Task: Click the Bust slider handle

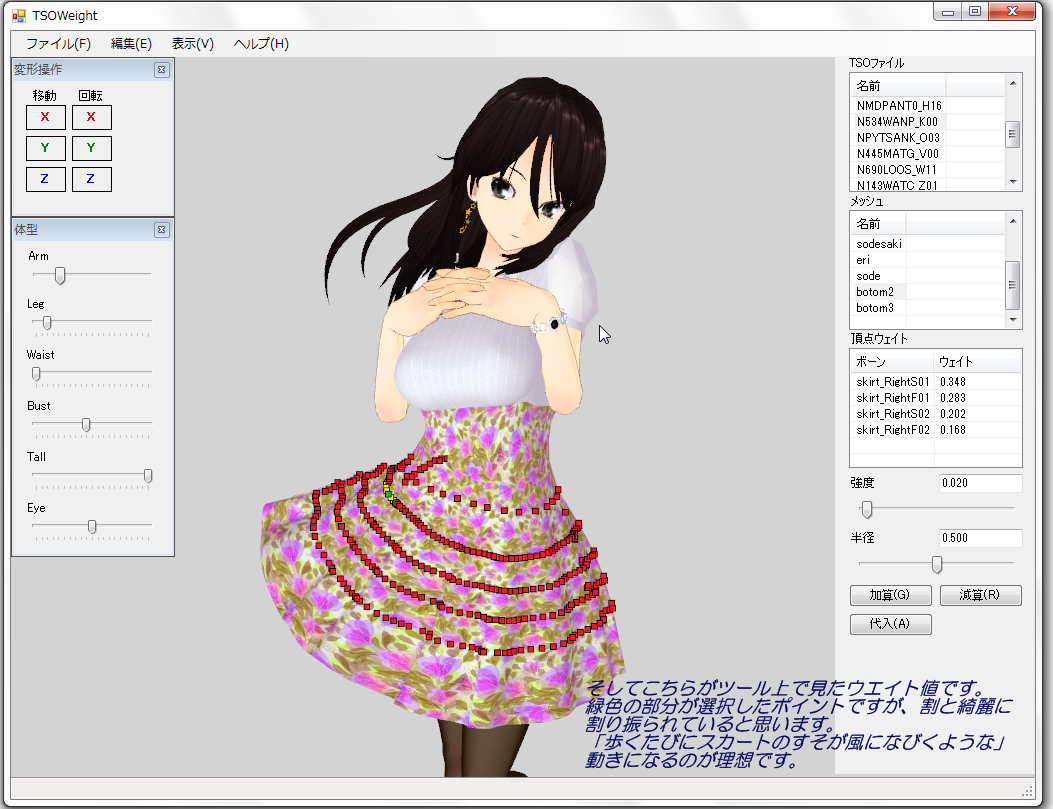Action: point(86,424)
